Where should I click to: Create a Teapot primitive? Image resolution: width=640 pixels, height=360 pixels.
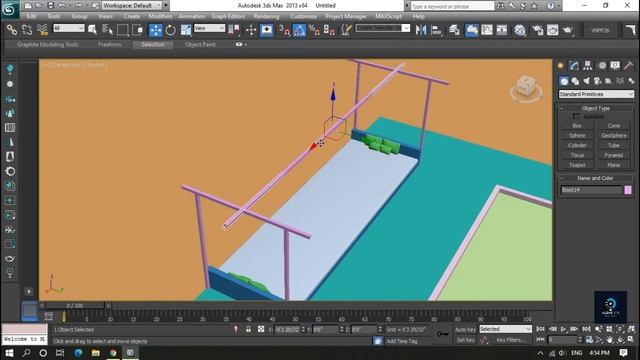tap(577, 165)
